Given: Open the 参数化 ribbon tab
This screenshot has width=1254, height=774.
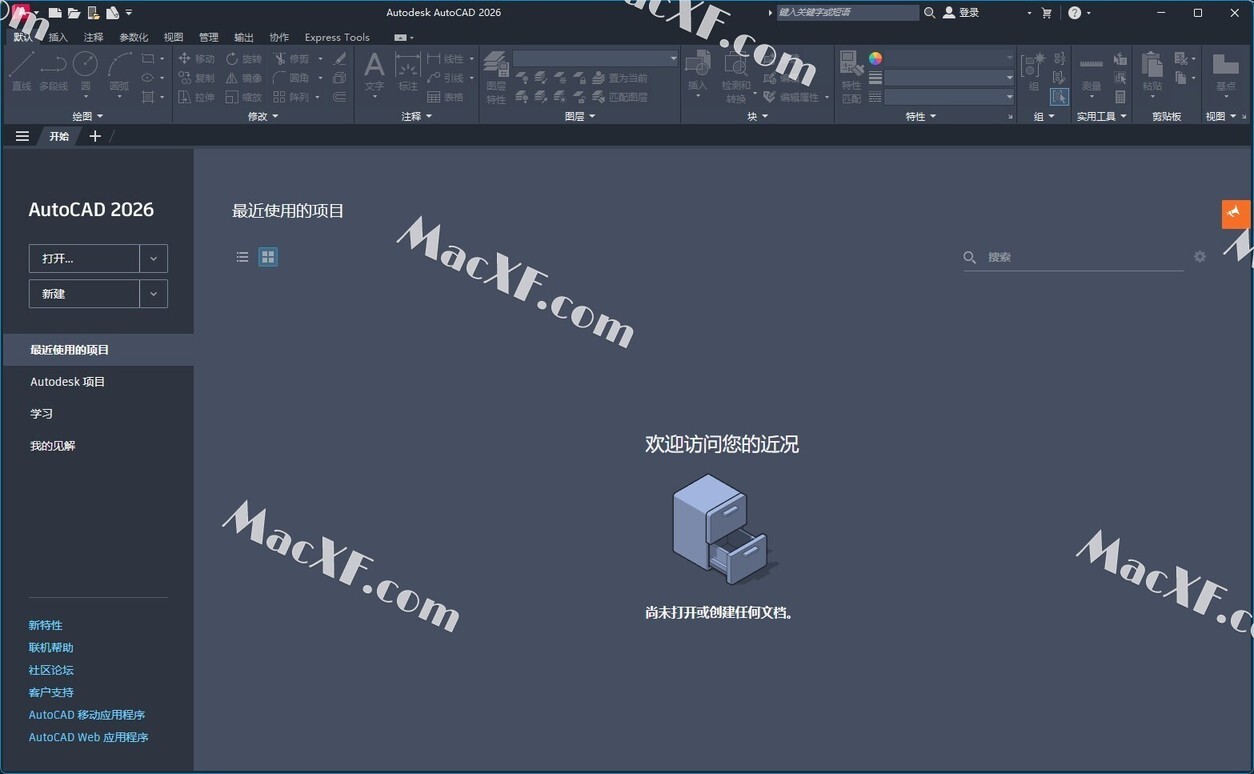Looking at the screenshot, I should click(x=133, y=37).
